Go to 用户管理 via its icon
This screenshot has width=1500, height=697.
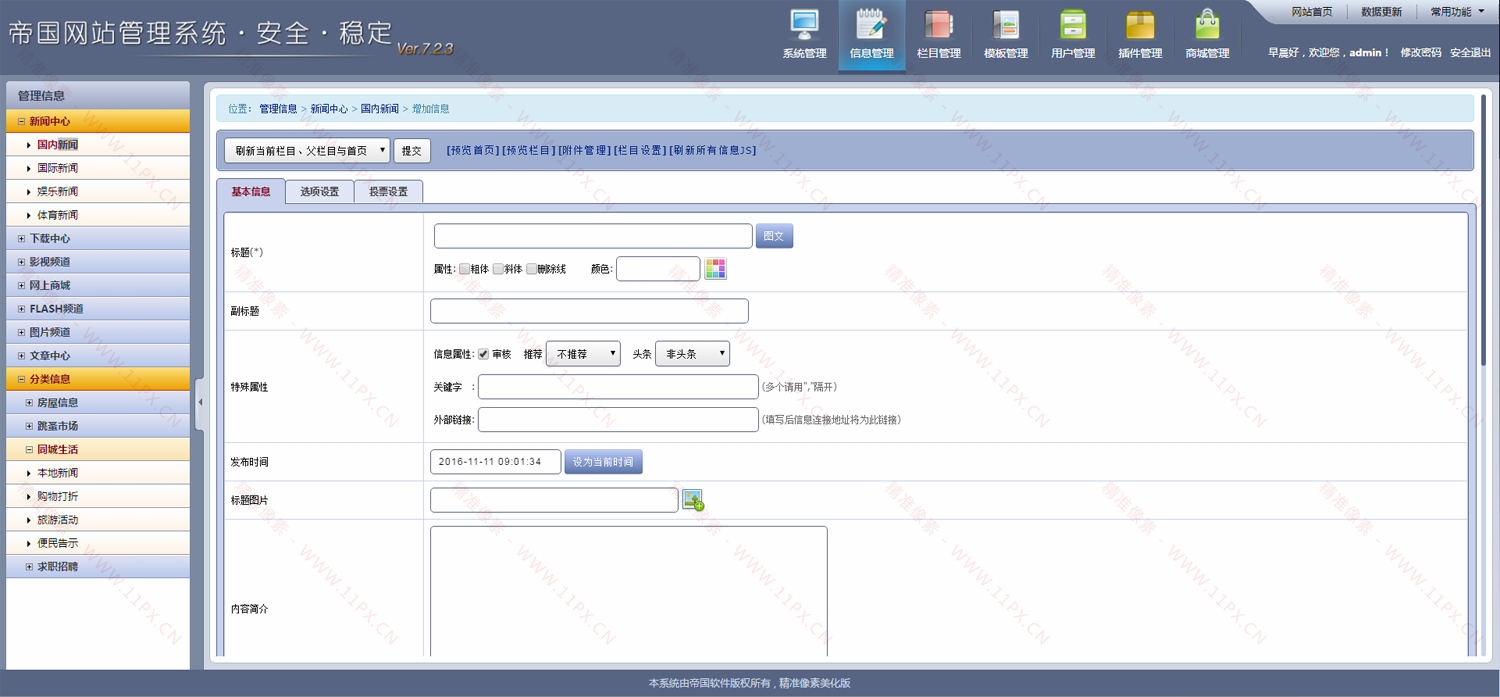[x=1073, y=25]
